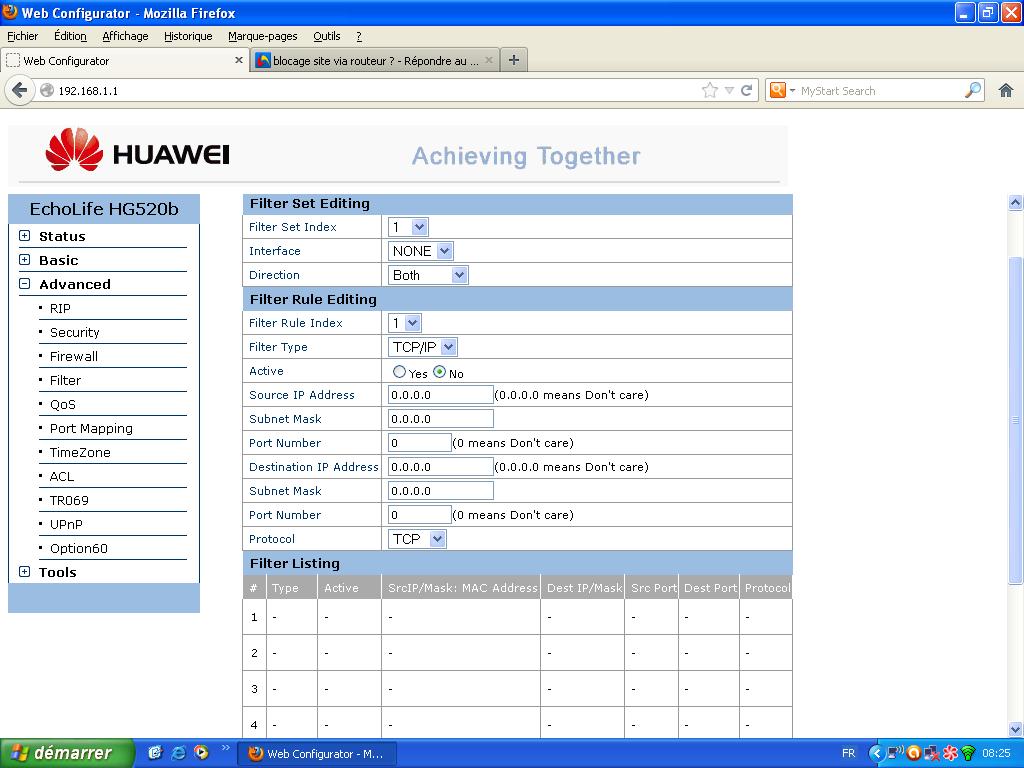Open the Édition menu
This screenshot has width=1024, height=768.
[x=71, y=36]
